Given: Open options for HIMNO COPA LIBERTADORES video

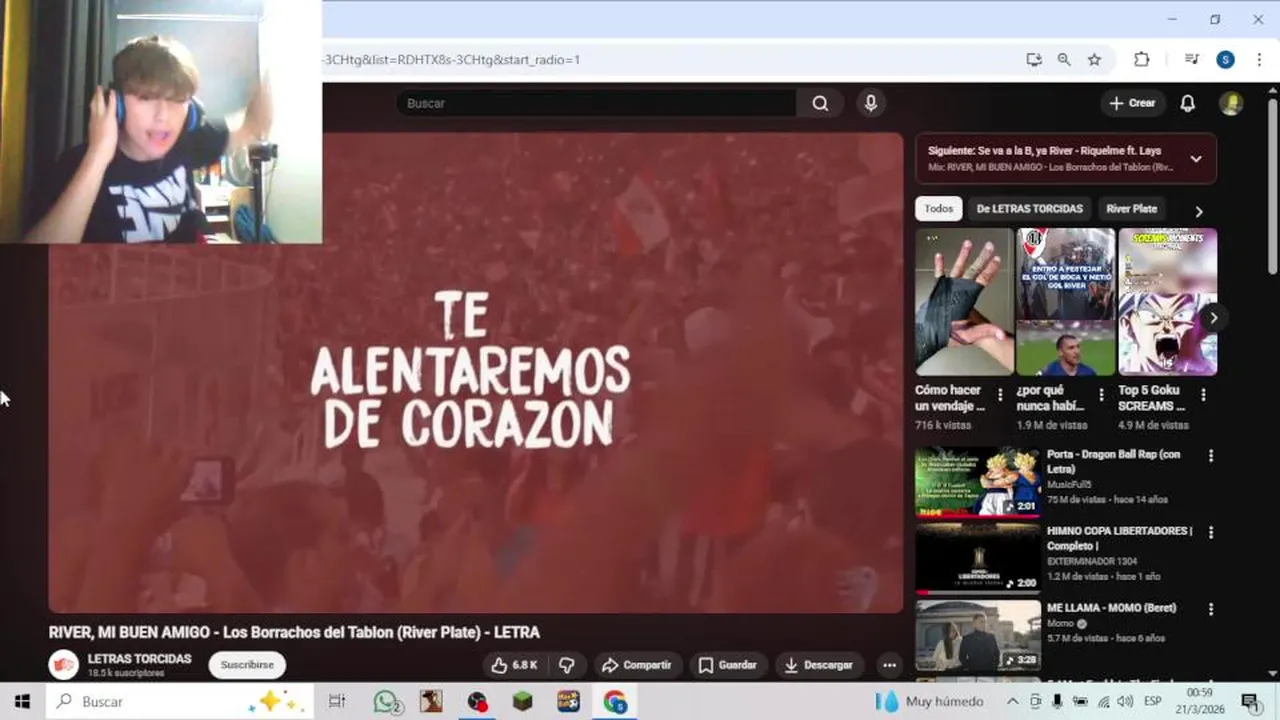Looking at the screenshot, I should pyautogui.click(x=1211, y=533).
